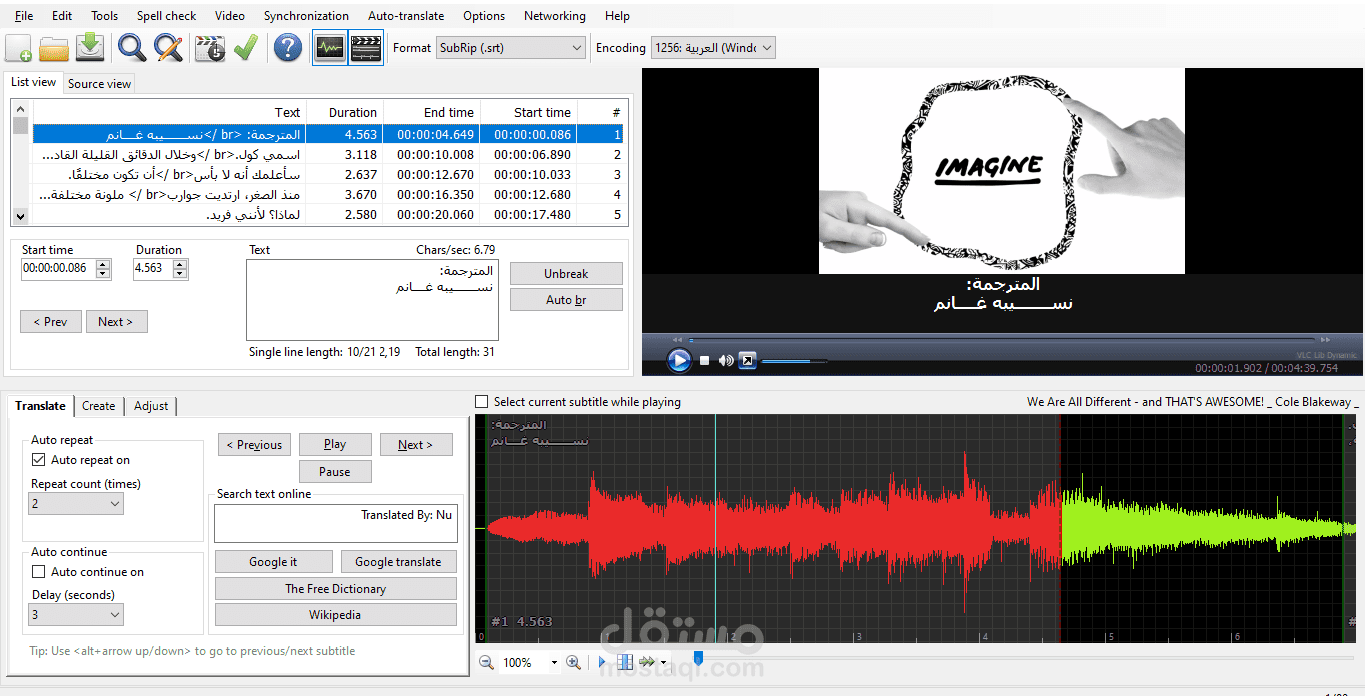Click the video position seek bar
The image size is (1365, 696).
1000,340
